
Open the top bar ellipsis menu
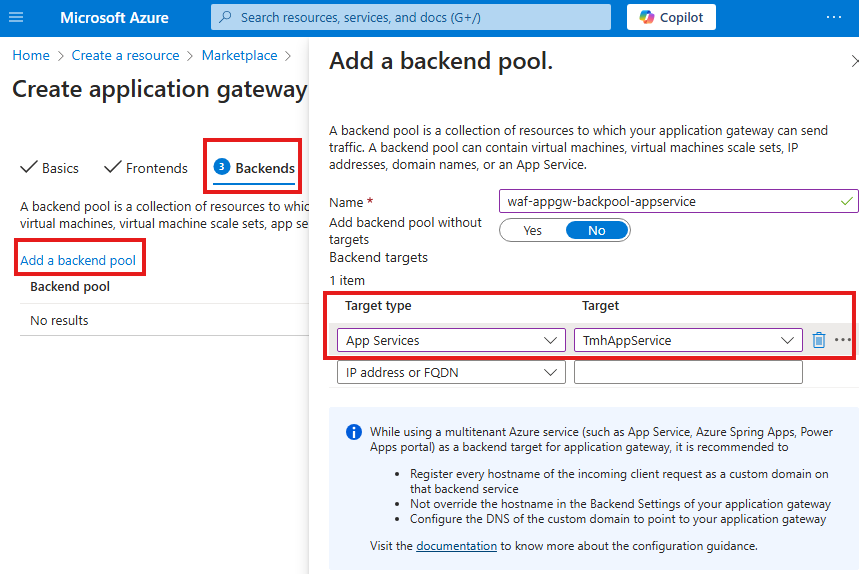click(834, 18)
